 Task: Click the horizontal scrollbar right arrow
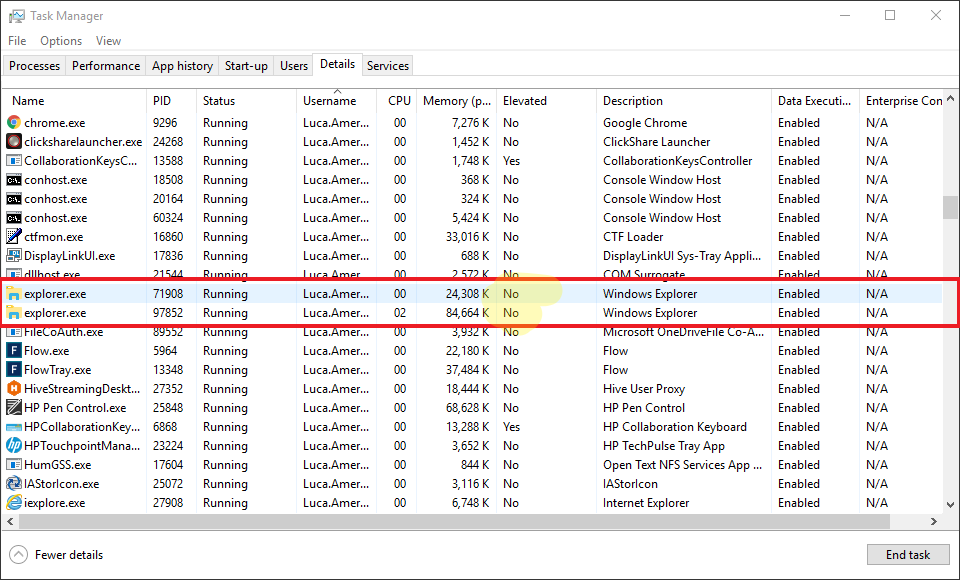point(934,522)
